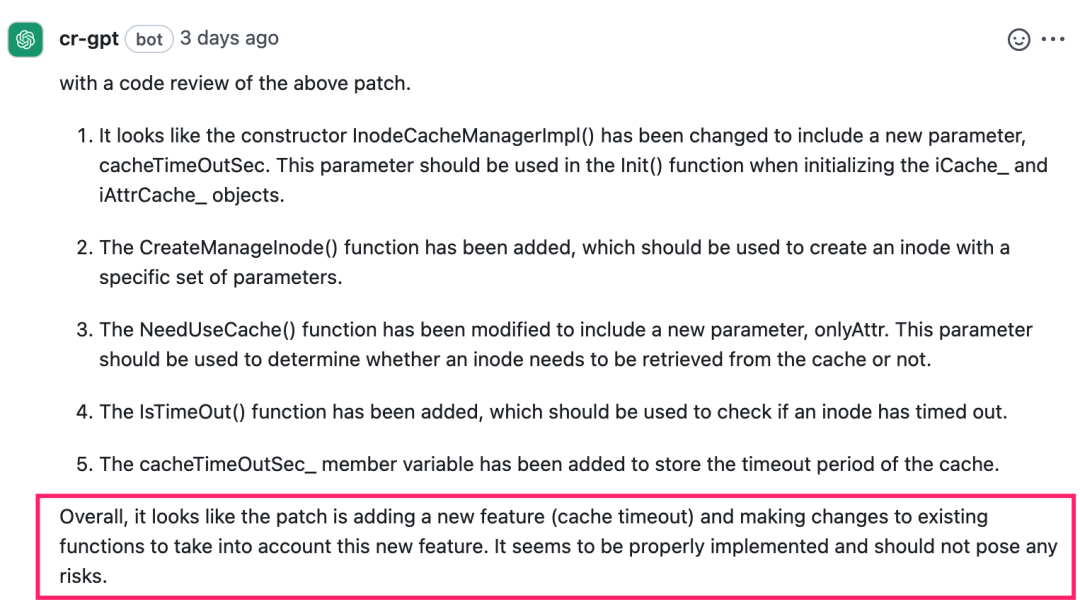Screen dimensions: 1080x602
Task: Click the phrase "specific set of parameters"
Action: coord(220,277)
